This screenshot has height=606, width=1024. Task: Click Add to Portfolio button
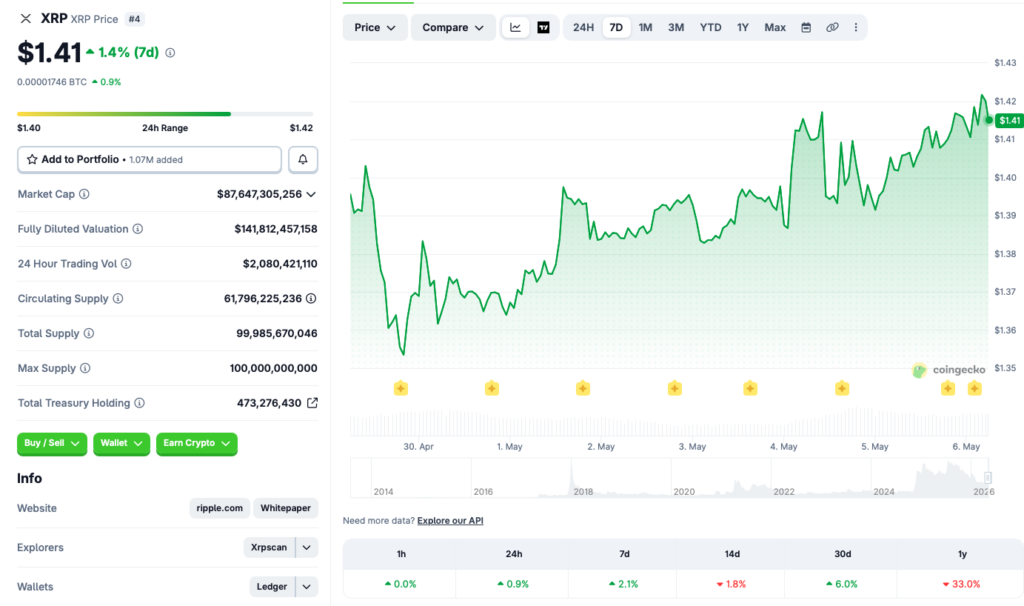tap(150, 159)
